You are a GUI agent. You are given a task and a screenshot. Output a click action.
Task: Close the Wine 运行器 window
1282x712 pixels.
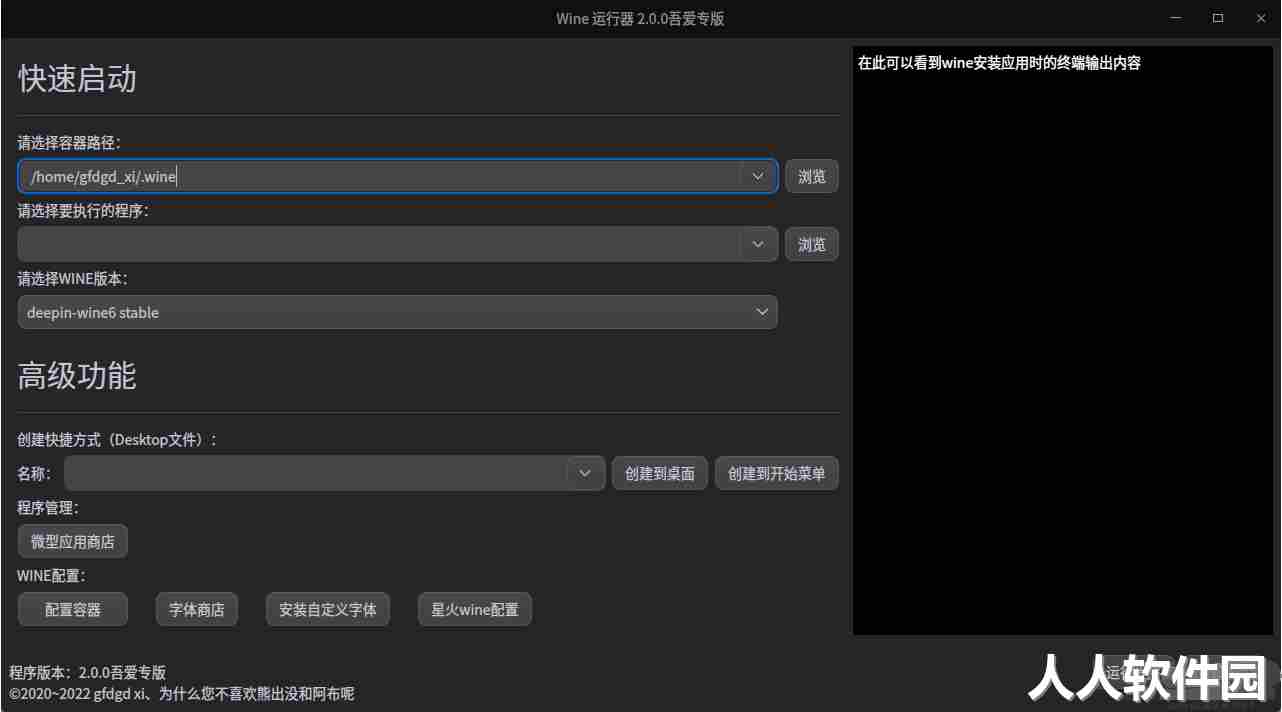click(x=1260, y=18)
